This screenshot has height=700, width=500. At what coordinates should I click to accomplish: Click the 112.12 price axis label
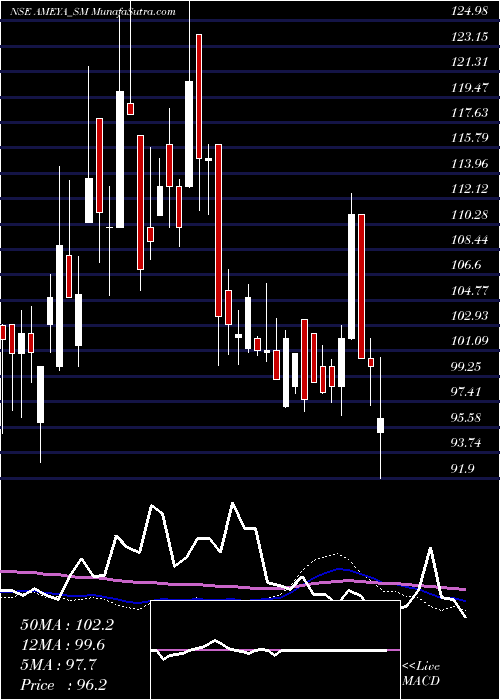click(x=469, y=189)
